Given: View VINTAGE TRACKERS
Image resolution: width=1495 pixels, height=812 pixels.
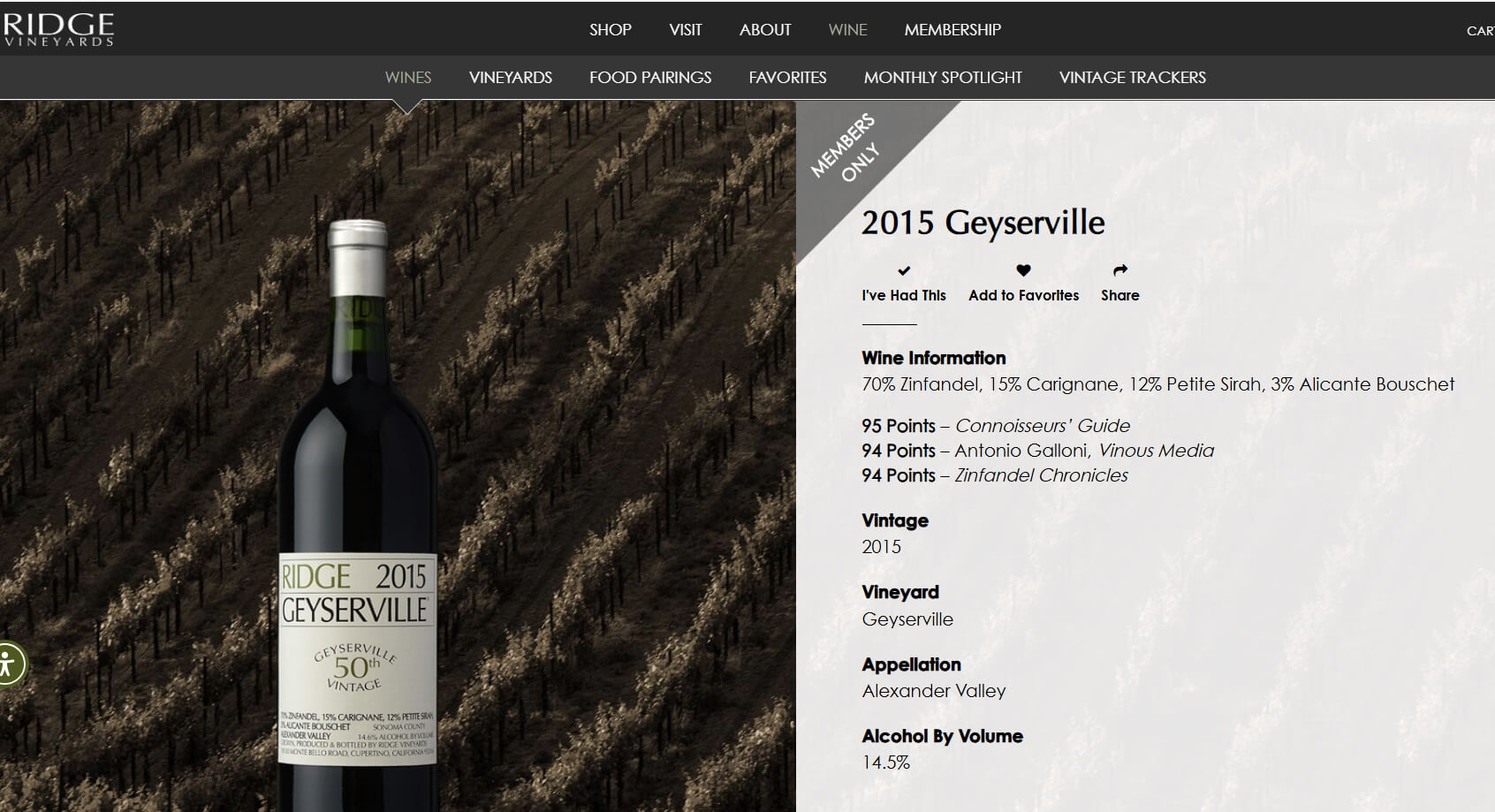Looking at the screenshot, I should point(1132,77).
